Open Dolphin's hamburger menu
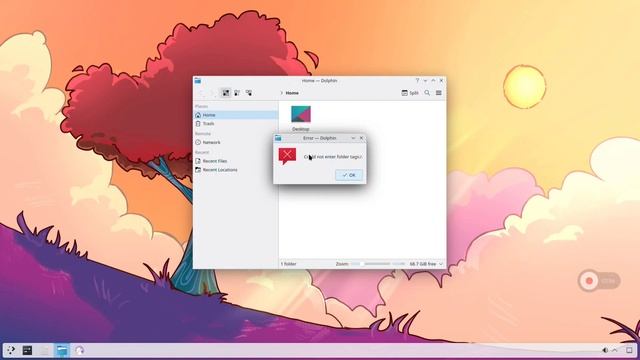This screenshot has width=640, height=360. (439, 93)
